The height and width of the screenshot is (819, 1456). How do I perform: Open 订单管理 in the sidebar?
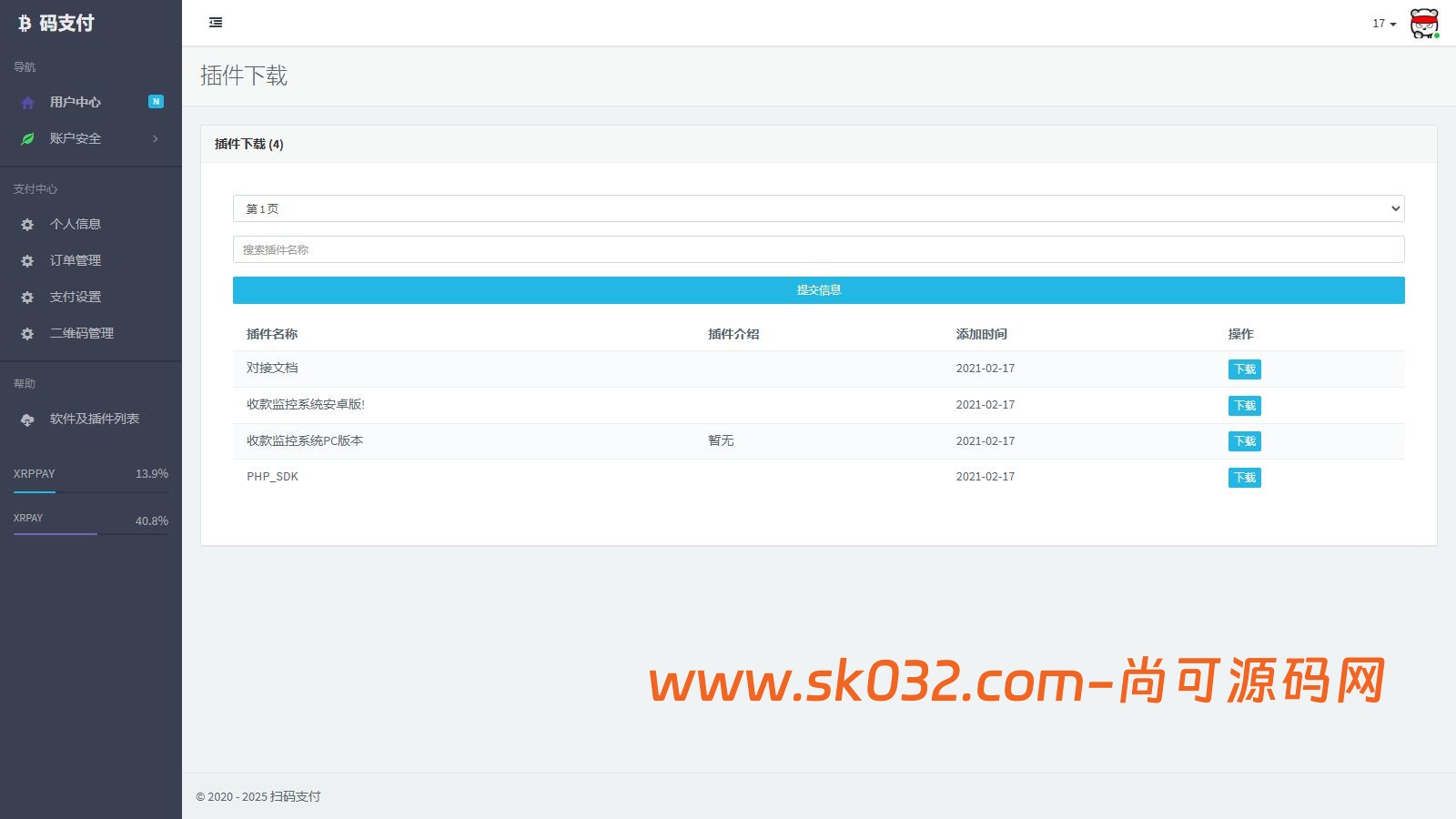(x=76, y=260)
